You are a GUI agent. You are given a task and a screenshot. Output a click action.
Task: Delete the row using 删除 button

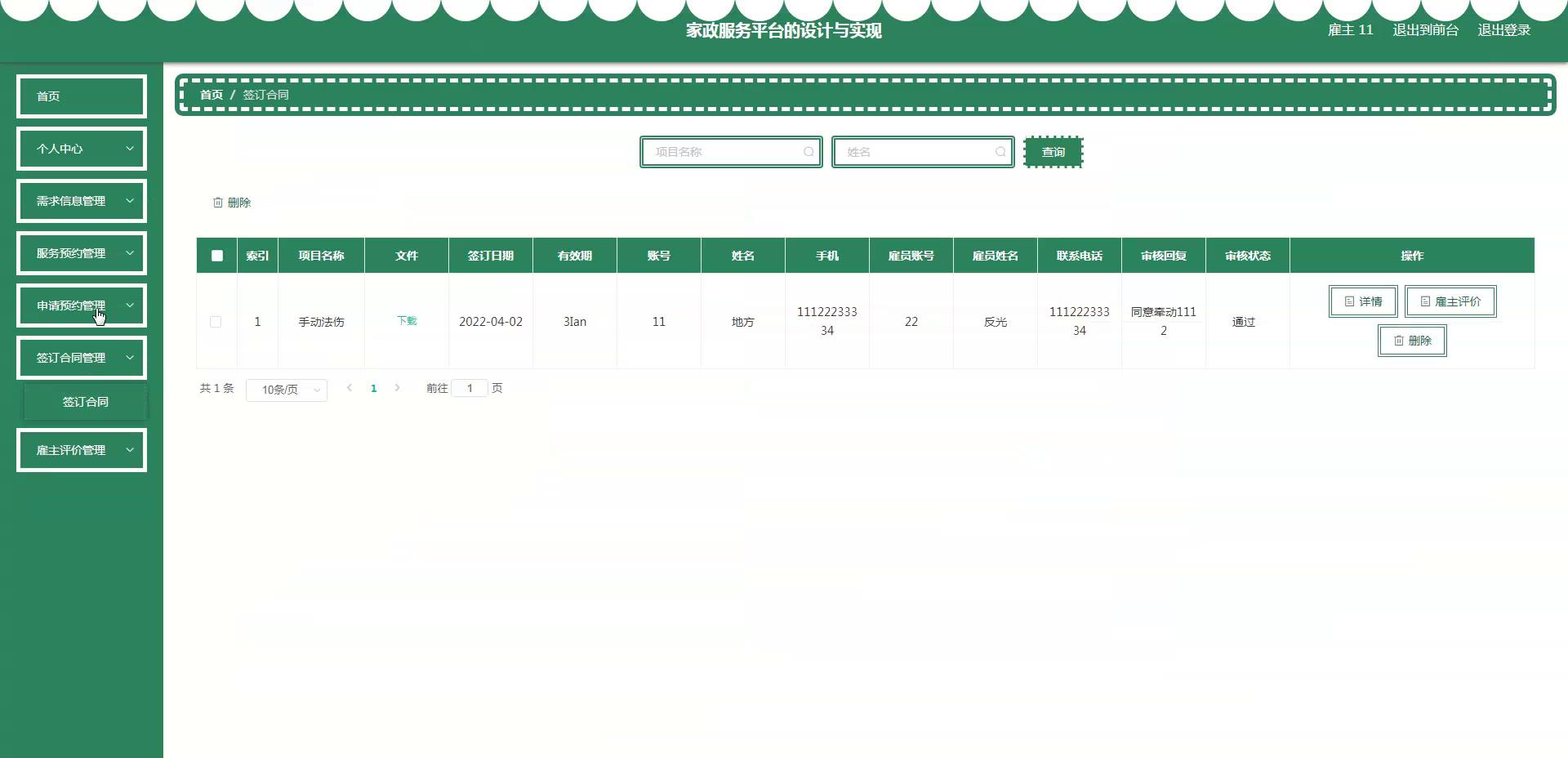1411,341
